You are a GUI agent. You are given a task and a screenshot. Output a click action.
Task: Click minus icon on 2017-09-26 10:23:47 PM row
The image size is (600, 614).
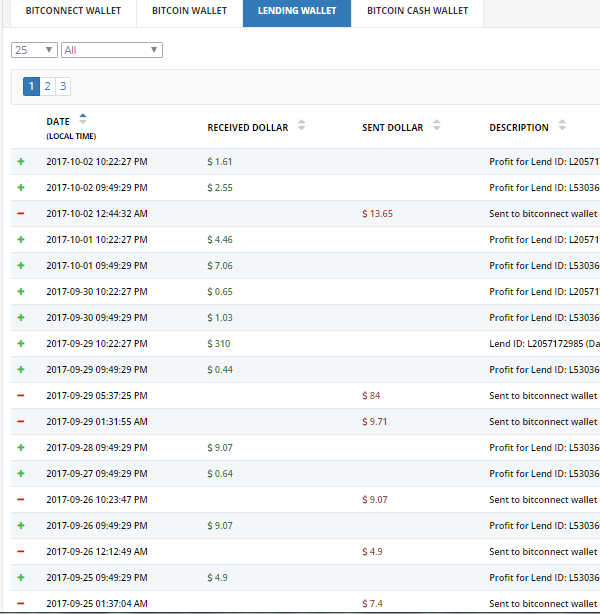(x=21, y=500)
